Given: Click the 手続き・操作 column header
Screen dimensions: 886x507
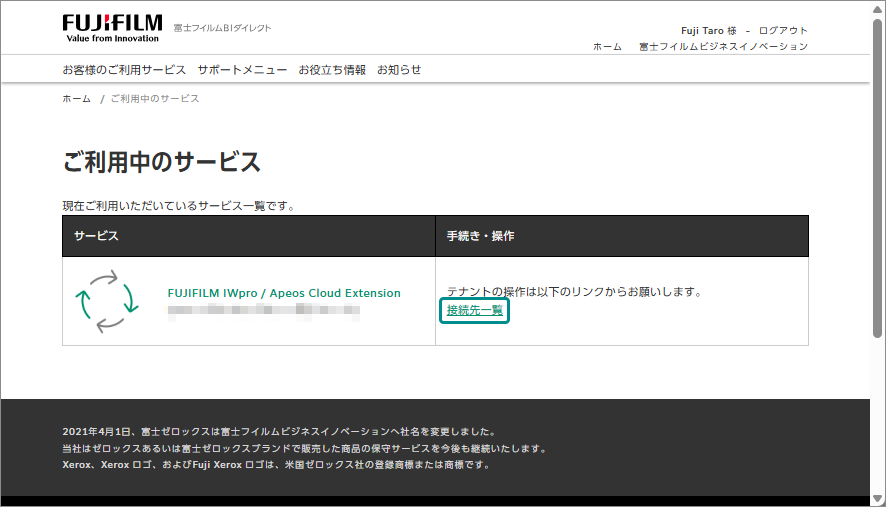Looking at the screenshot, I should [622, 236].
